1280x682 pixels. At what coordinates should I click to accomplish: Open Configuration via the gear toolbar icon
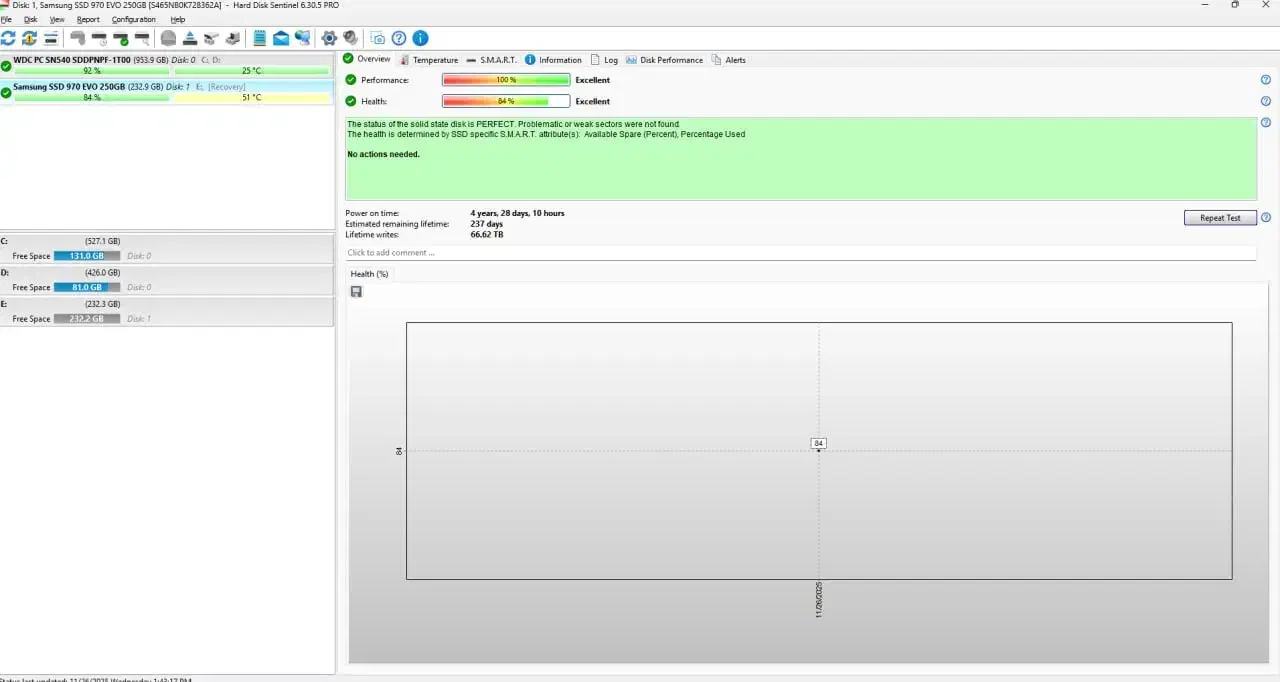click(x=329, y=38)
